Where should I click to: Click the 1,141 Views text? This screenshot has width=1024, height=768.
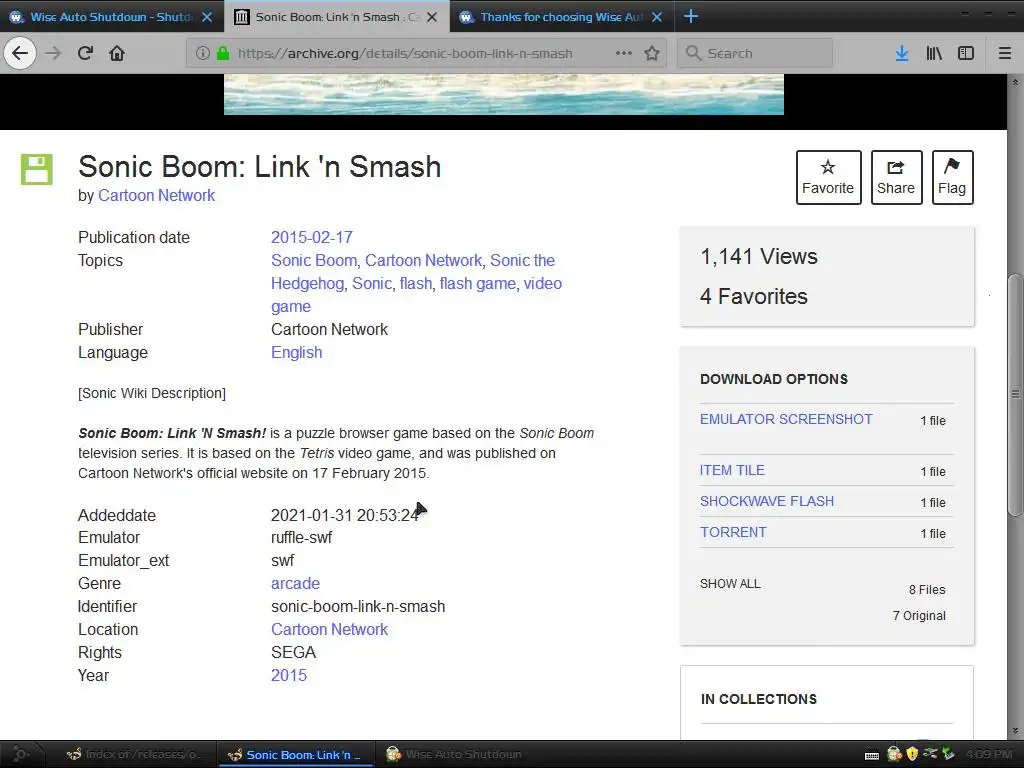tap(759, 256)
